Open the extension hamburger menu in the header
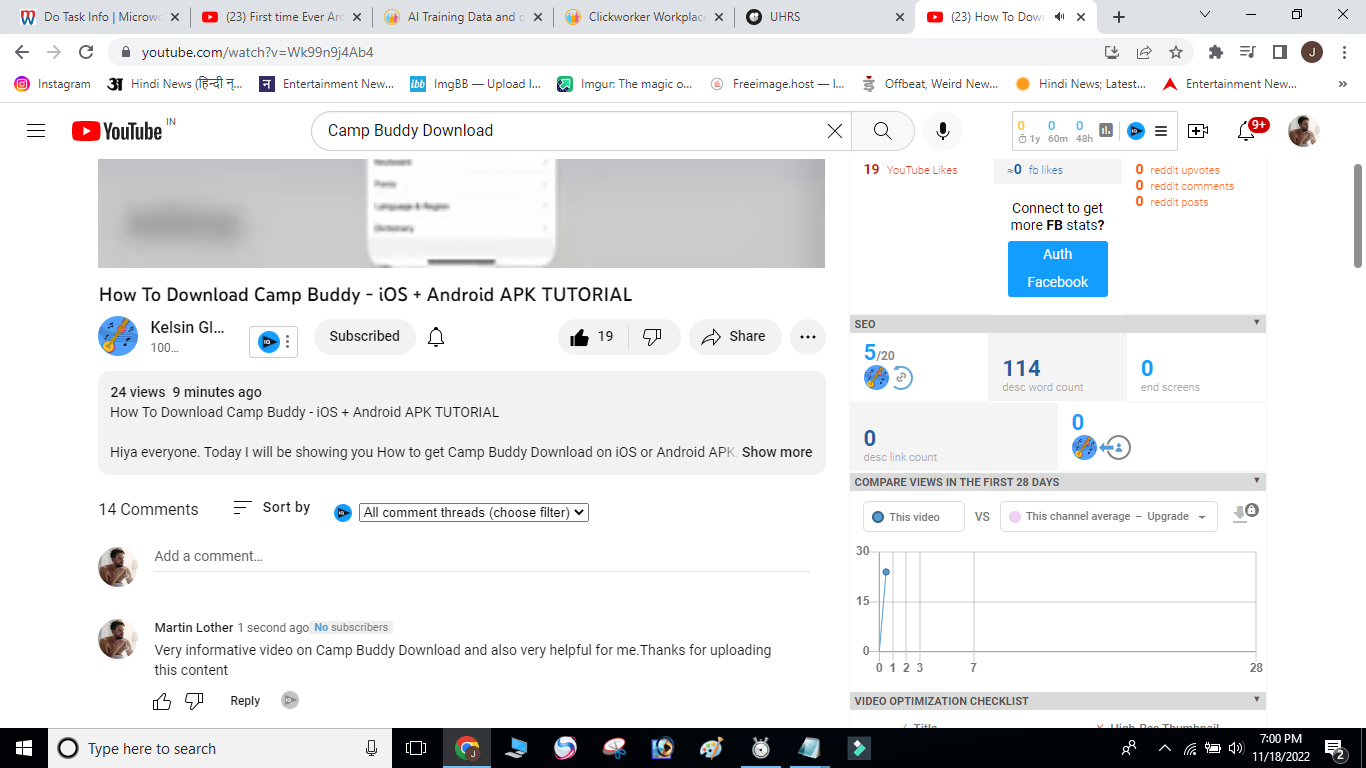 pyautogui.click(x=1161, y=131)
